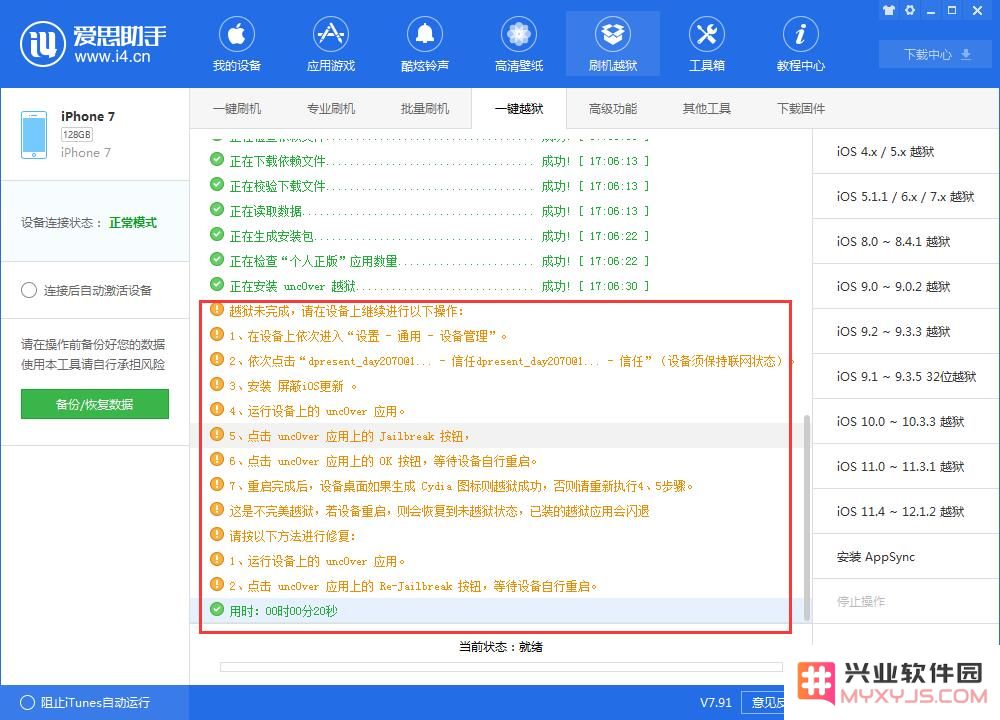This screenshot has height=720, width=1000.
Task: Click 备份/恢复数据 green button
Action: click(x=94, y=404)
